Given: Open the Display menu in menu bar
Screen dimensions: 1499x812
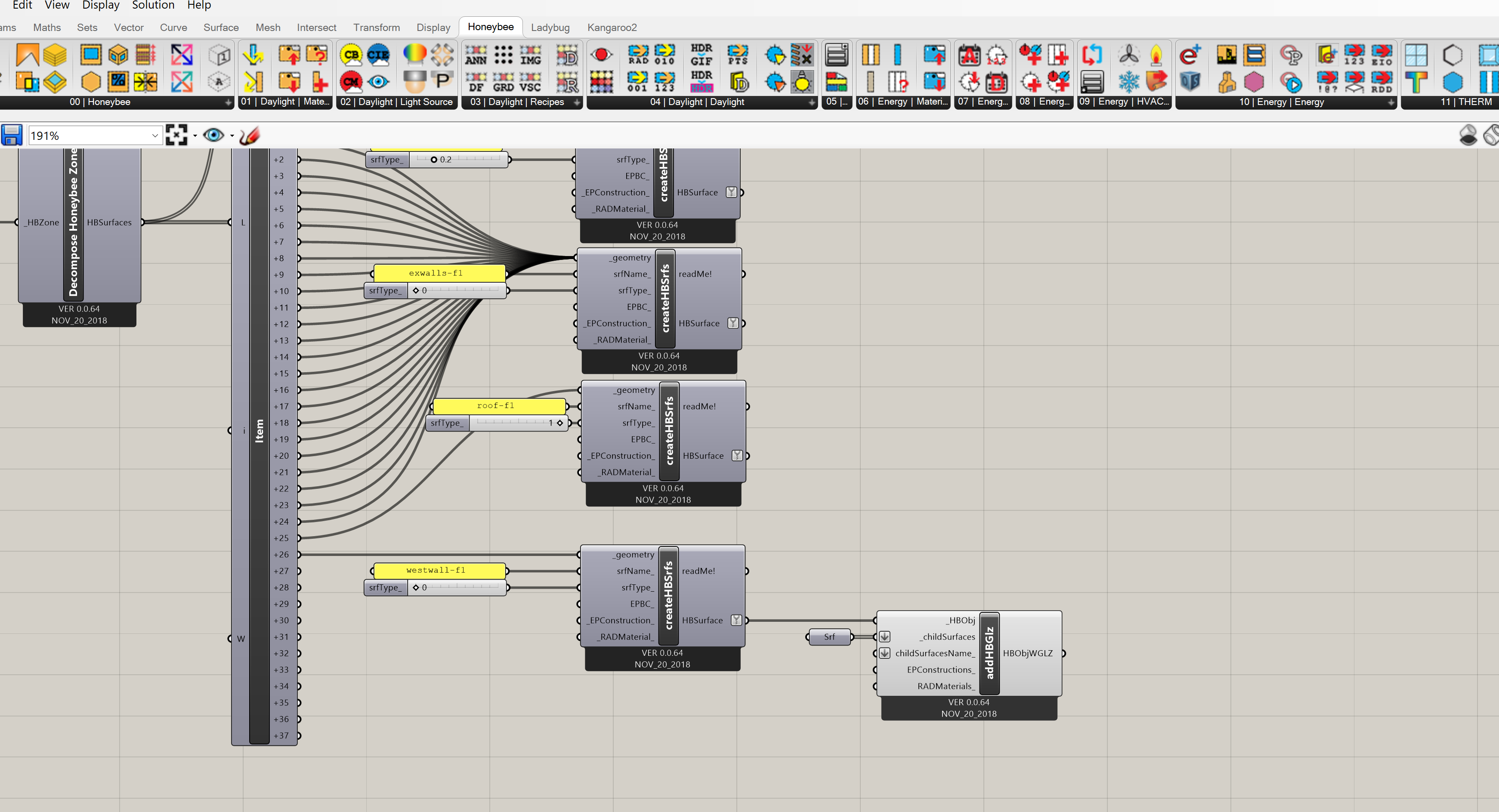Looking at the screenshot, I should pyautogui.click(x=101, y=5).
